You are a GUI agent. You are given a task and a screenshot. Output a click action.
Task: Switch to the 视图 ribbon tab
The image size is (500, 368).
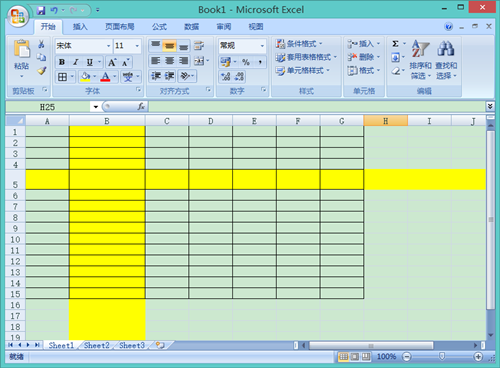pos(256,27)
